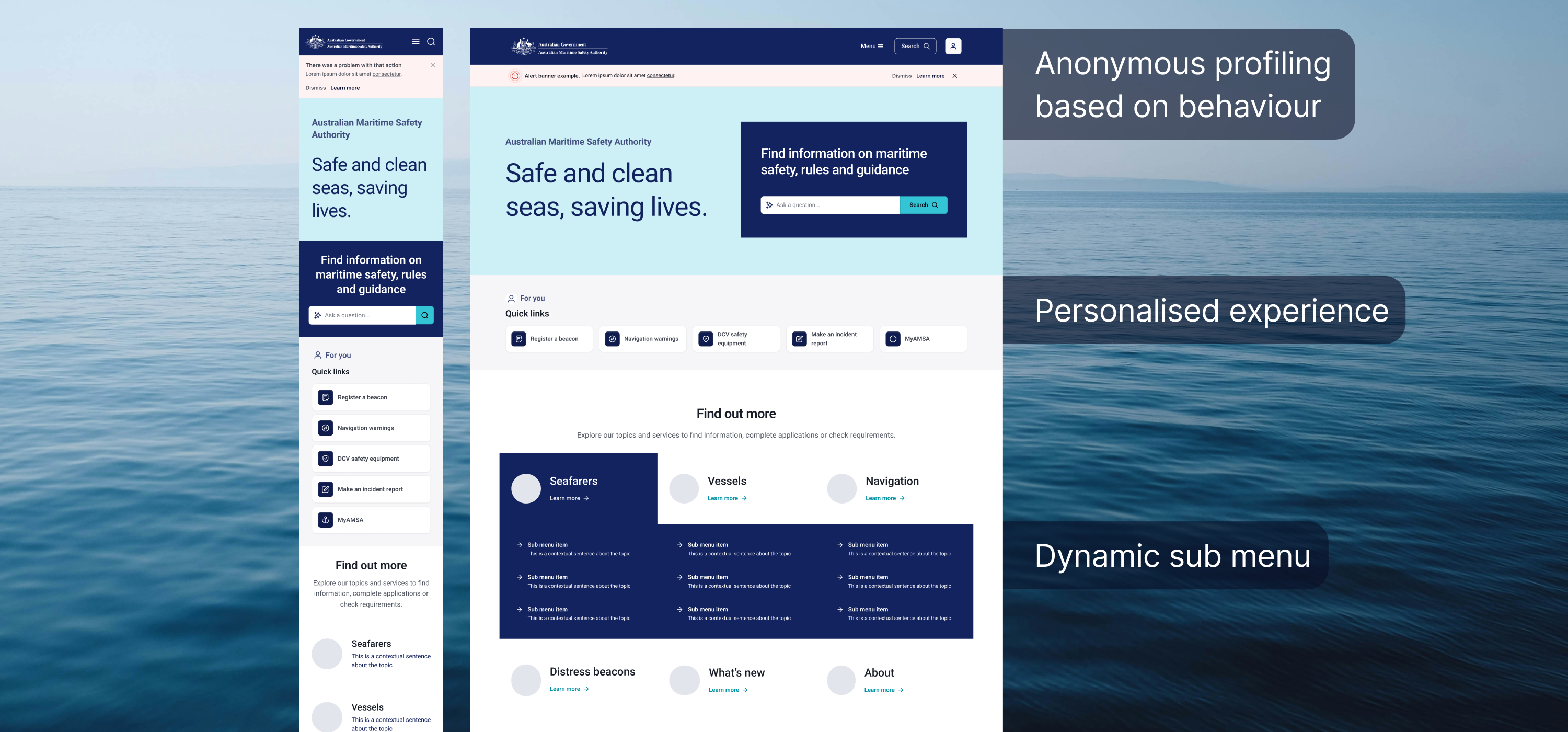Click the consectetur link in desktop alert banner

[x=661, y=75]
